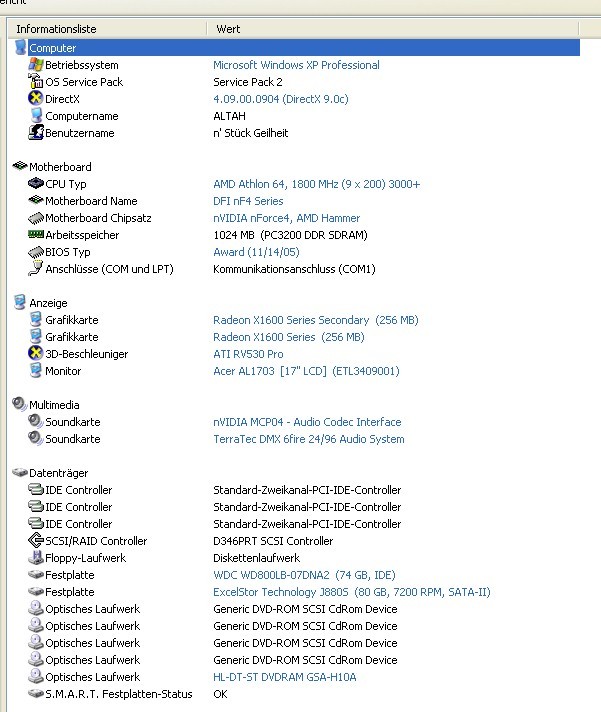Open the 4.09.00.0904 (DirectX 9.0c) link
601x712 pixels.
(x=281, y=99)
